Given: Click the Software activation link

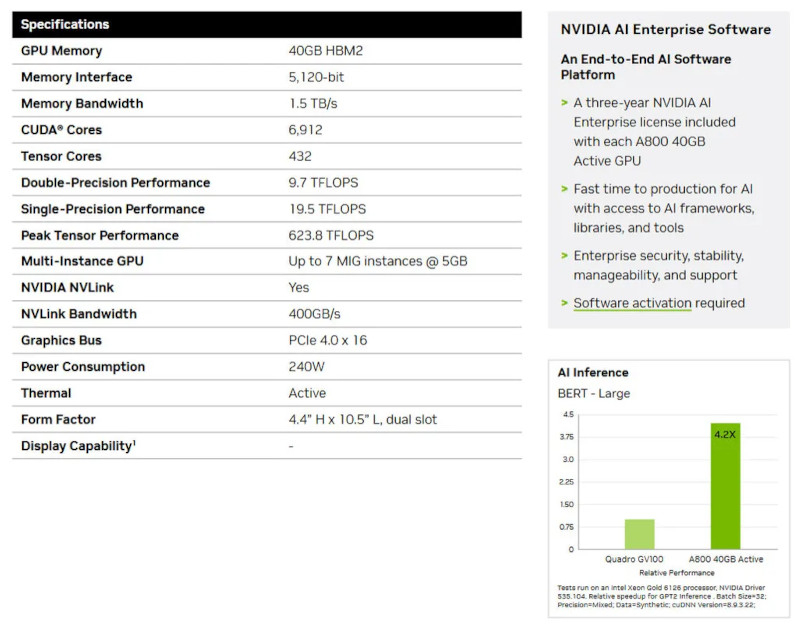Looking at the screenshot, I should [x=632, y=303].
